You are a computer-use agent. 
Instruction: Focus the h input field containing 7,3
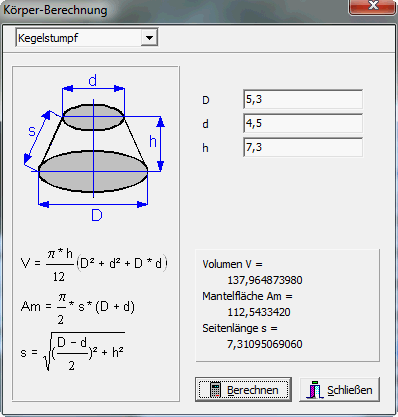point(303,147)
